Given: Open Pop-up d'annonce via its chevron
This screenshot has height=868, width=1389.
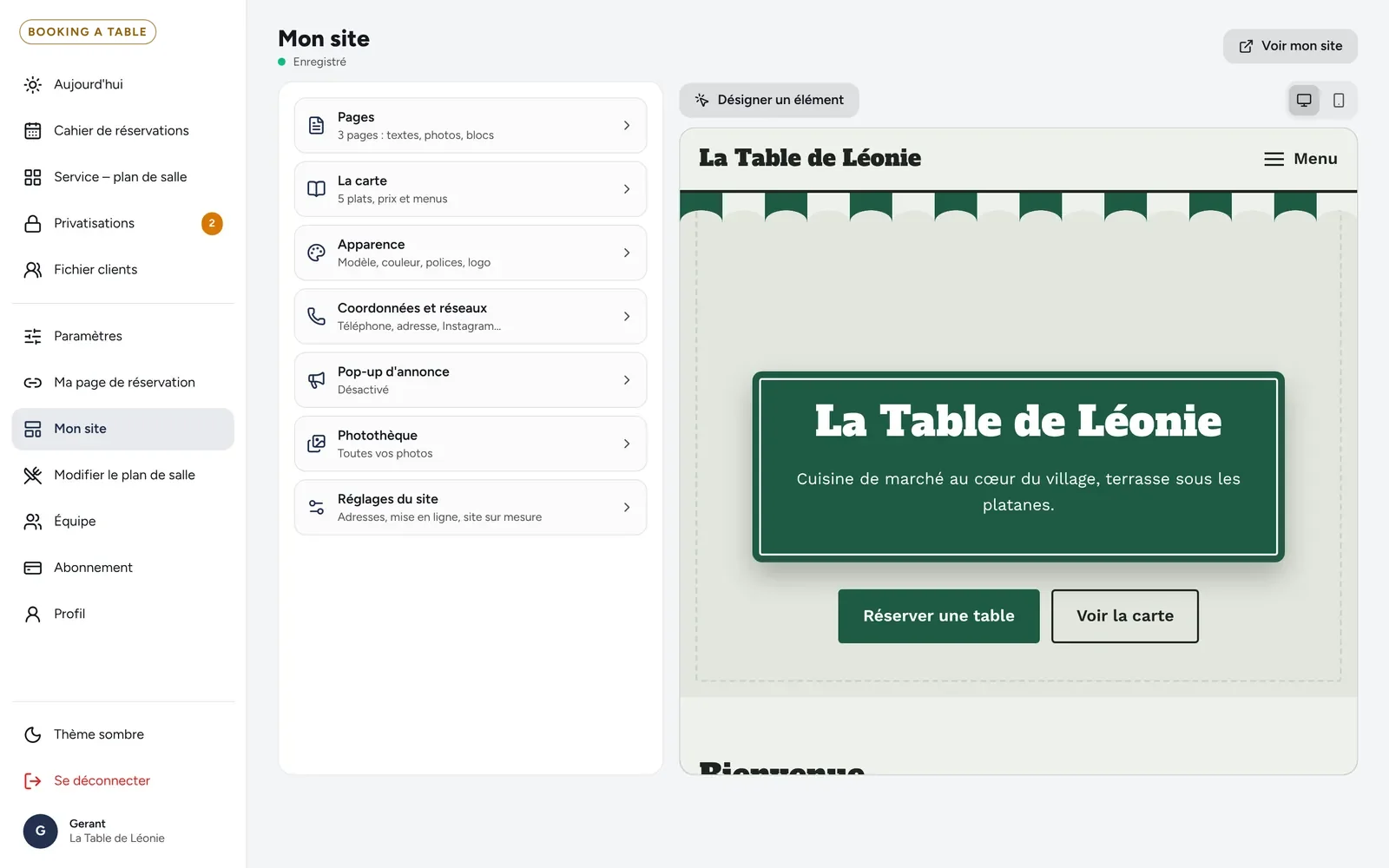Looking at the screenshot, I should (x=627, y=380).
